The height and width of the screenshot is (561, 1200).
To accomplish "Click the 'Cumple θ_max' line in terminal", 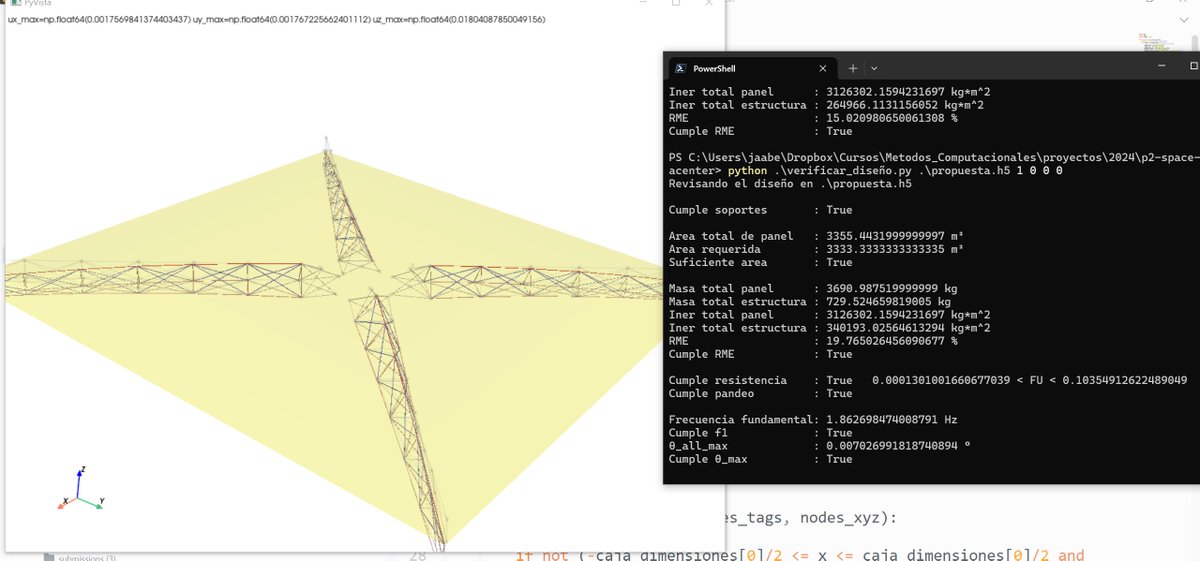I will pos(760,459).
